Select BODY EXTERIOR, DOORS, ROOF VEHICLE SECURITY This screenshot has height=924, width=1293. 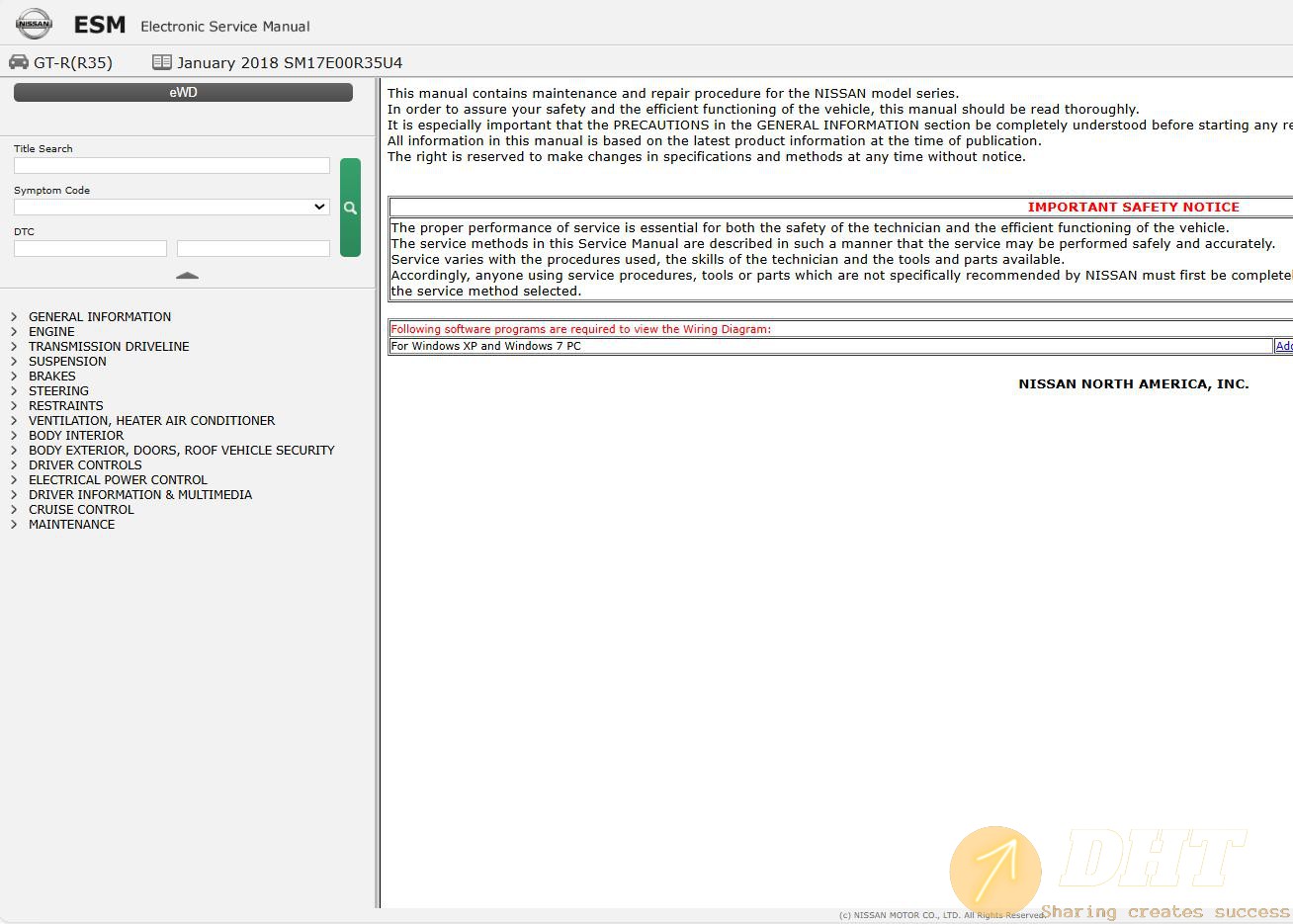tap(181, 450)
